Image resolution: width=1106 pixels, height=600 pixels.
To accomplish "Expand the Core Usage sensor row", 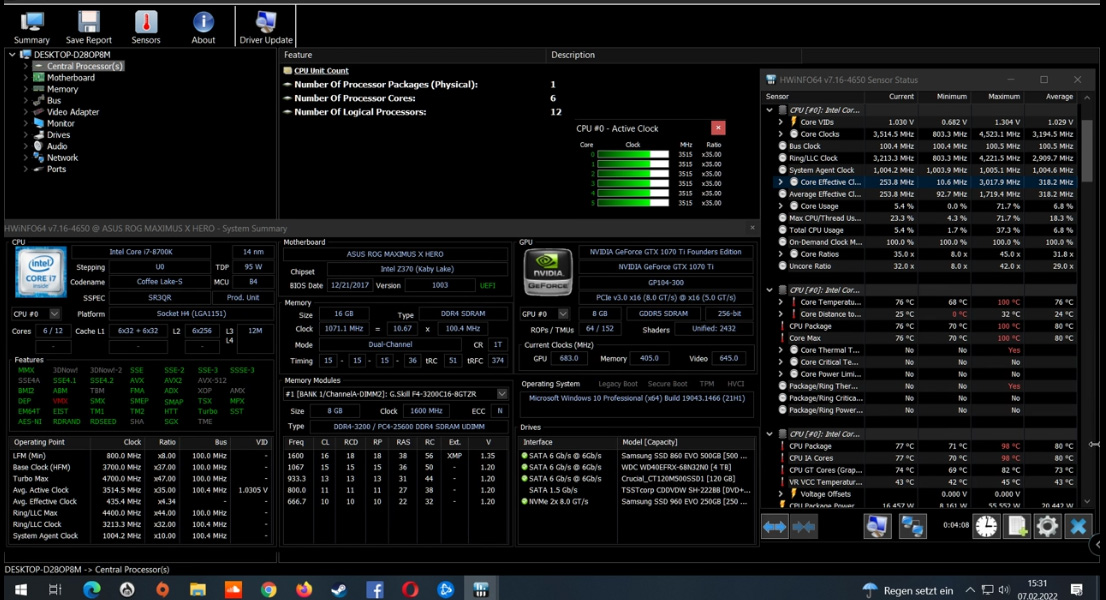I will click(x=781, y=206).
